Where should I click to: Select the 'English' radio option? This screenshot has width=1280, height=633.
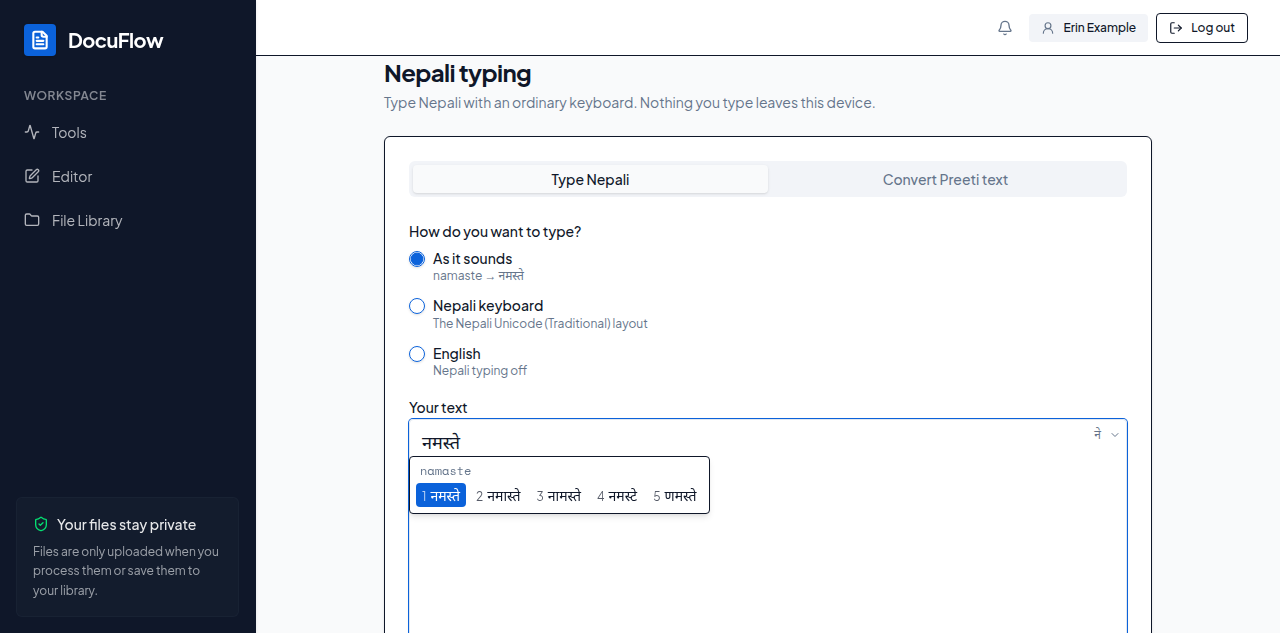pos(417,354)
